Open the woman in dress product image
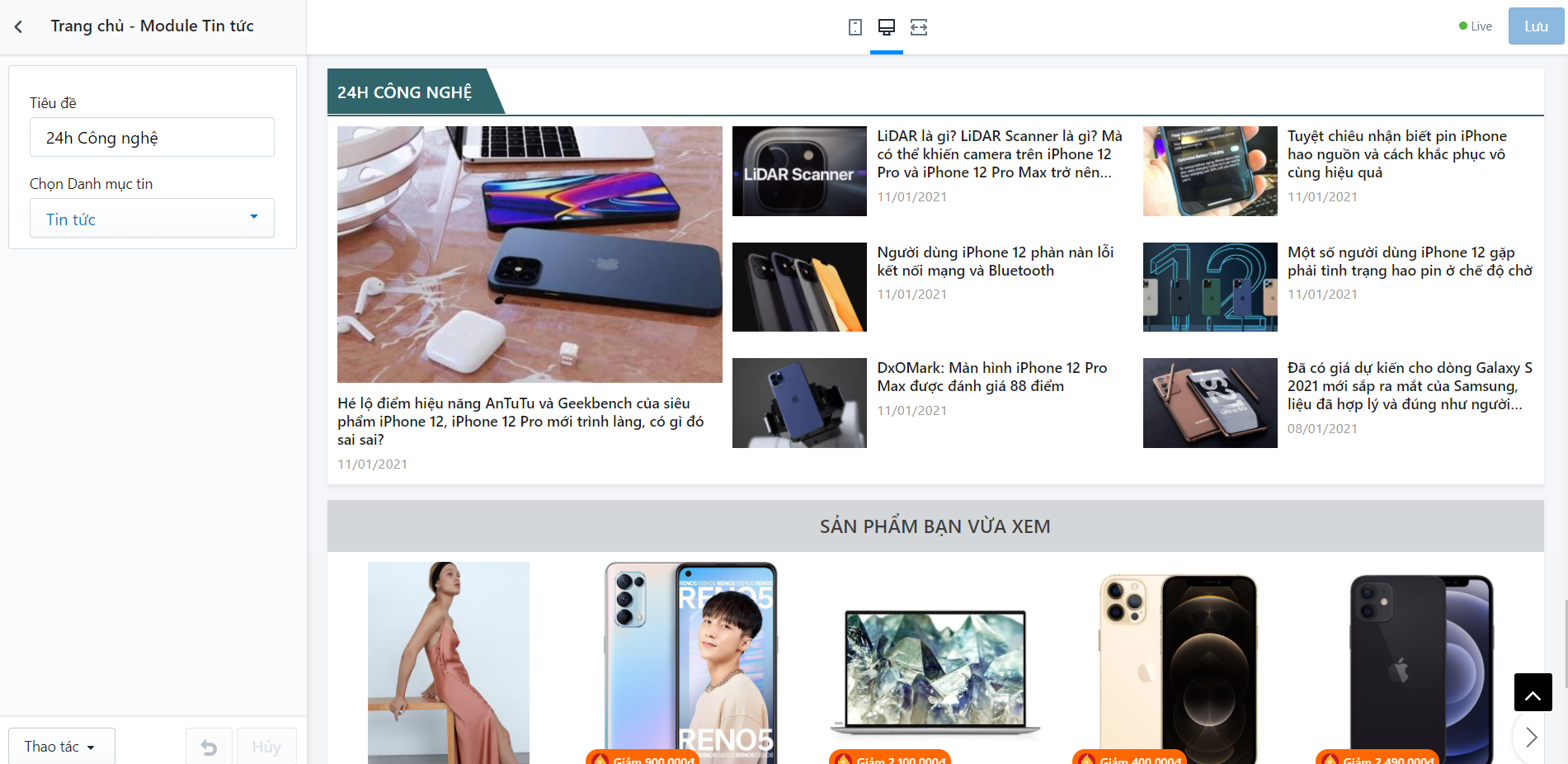1568x764 pixels. [449, 663]
